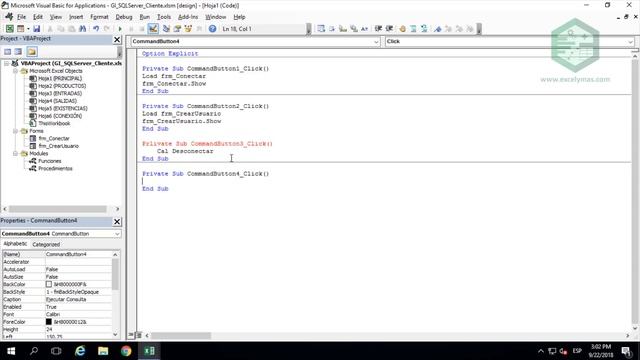Click the Comment Block icon
Image resolution: width=640 pixels, height=360 pixels.
413,29
